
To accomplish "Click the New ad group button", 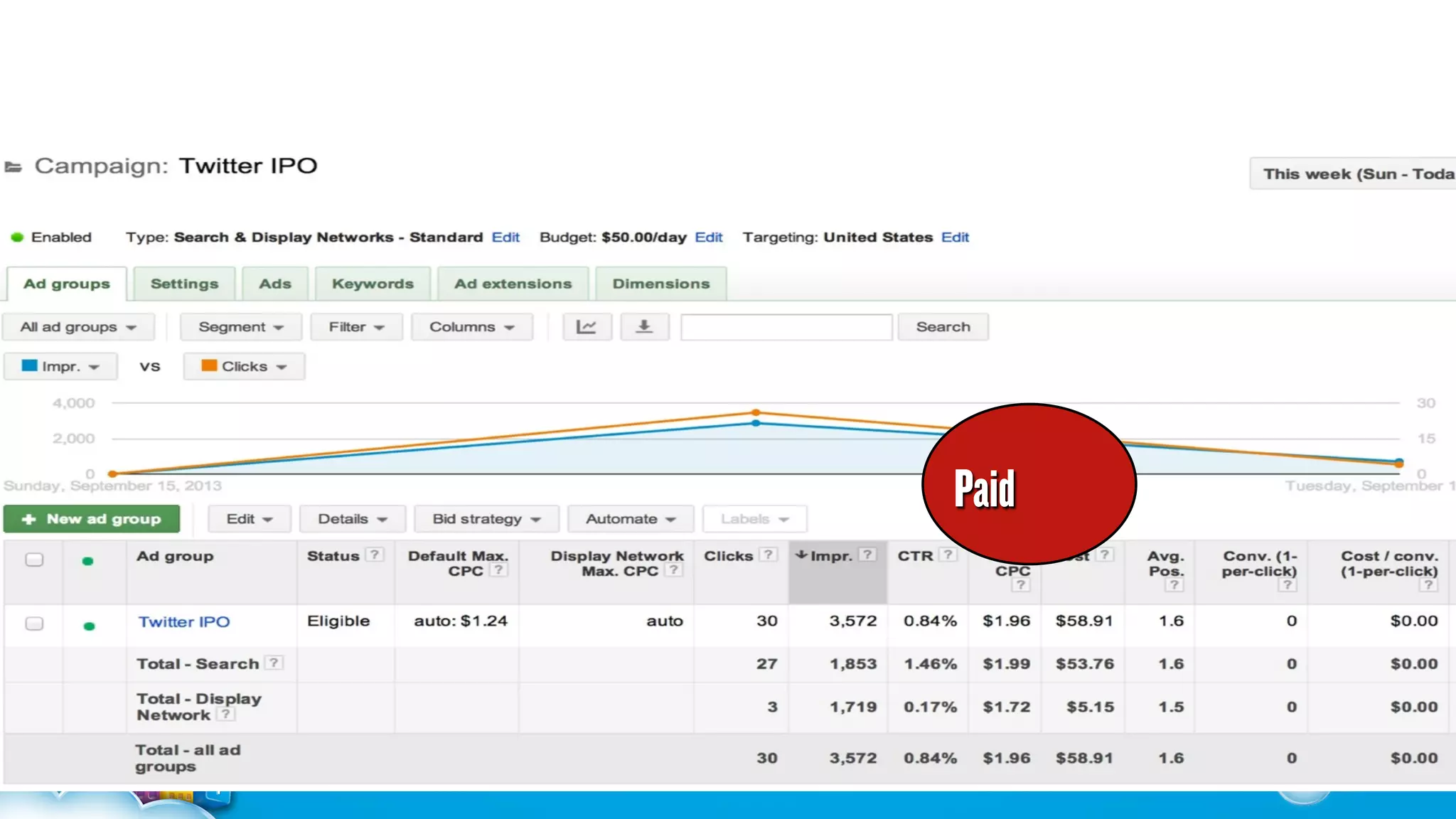I will pos(92,519).
